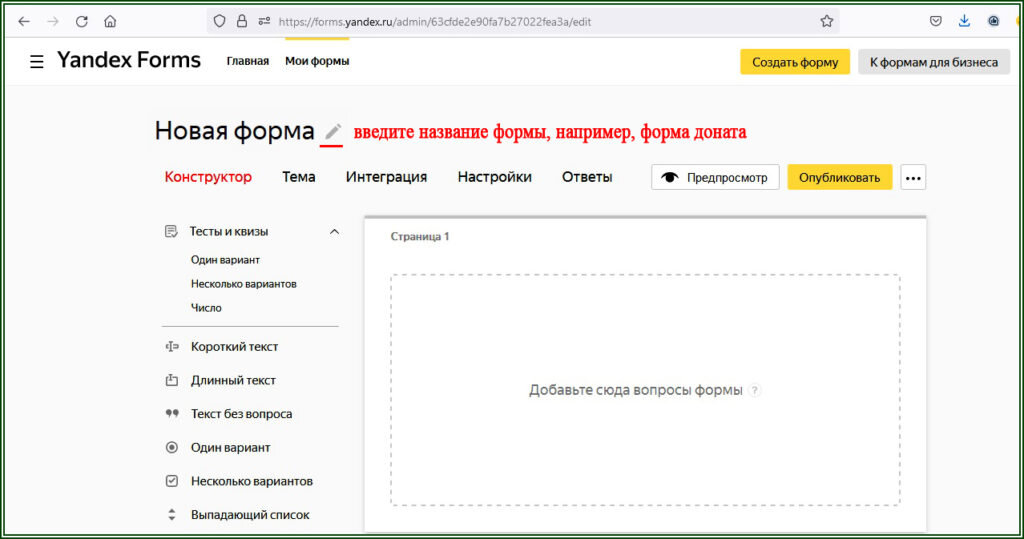Image resolution: width=1024 pixels, height=539 pixels.
Task: Add quiz question Один вариант under Тесты
Action: pyautogui.click(x=225, y=259)
